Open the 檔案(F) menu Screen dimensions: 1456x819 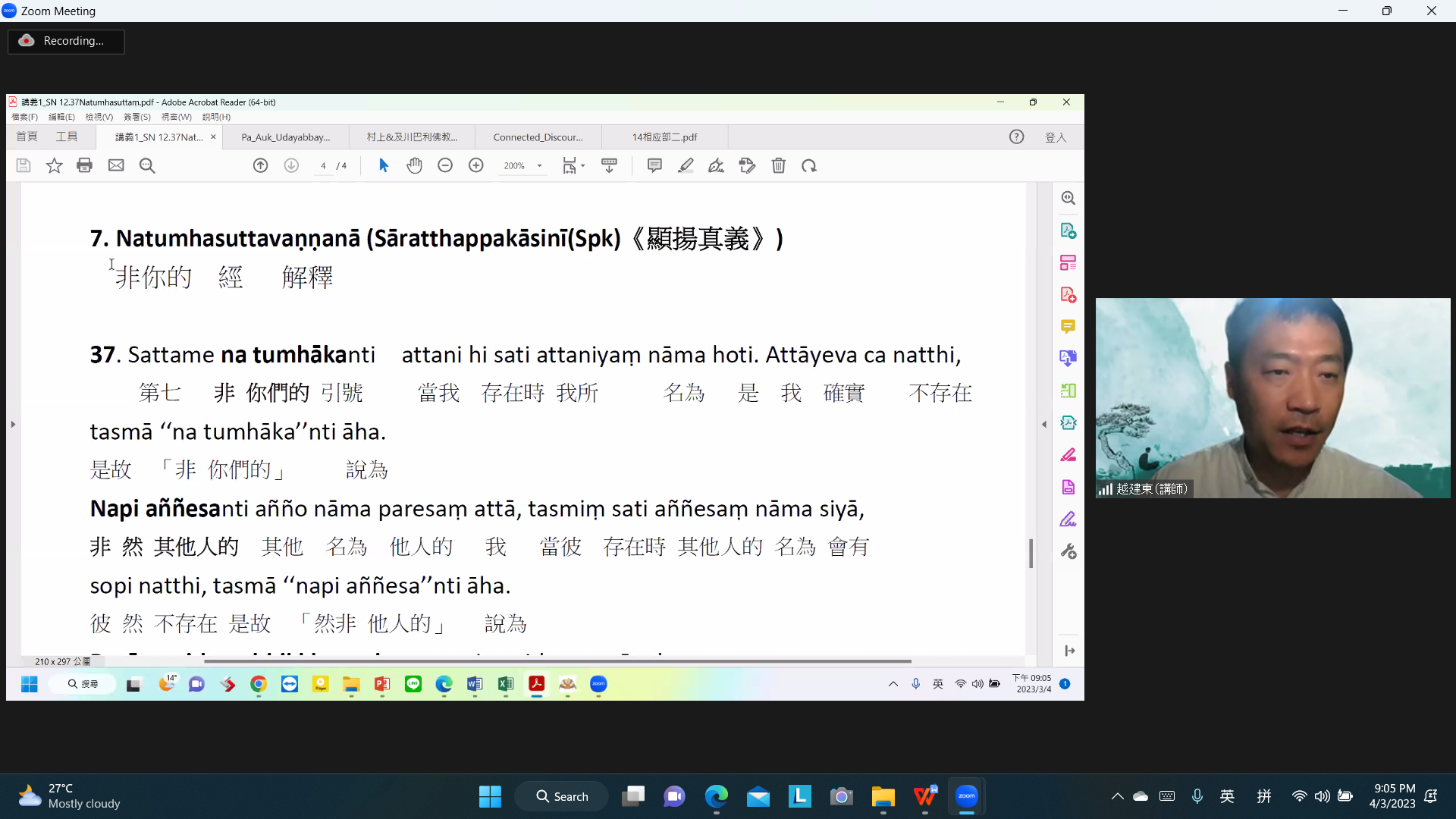[24, 117]
